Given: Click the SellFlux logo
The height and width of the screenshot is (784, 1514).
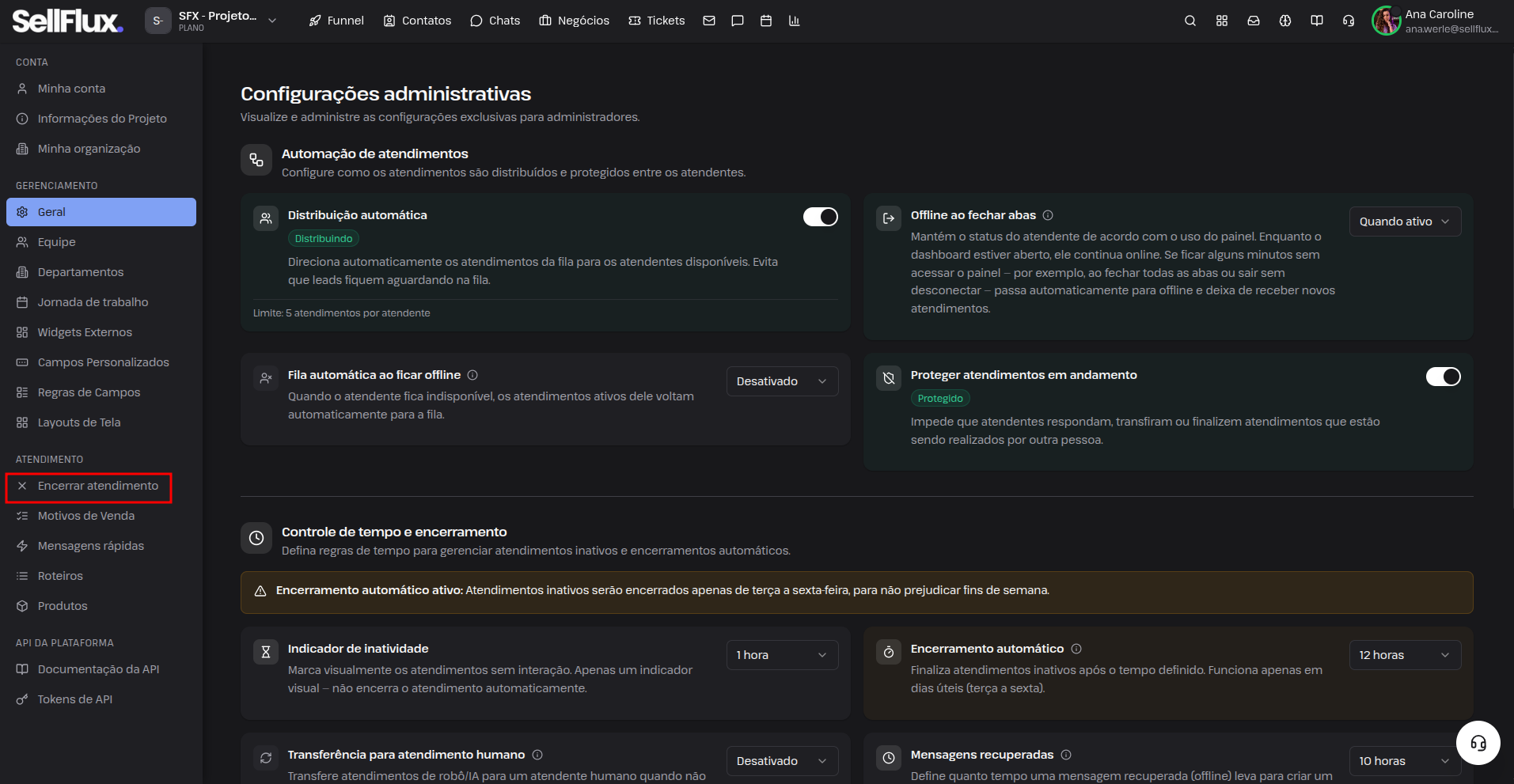Looking at the screenshot, I should [x=67, y=21].
